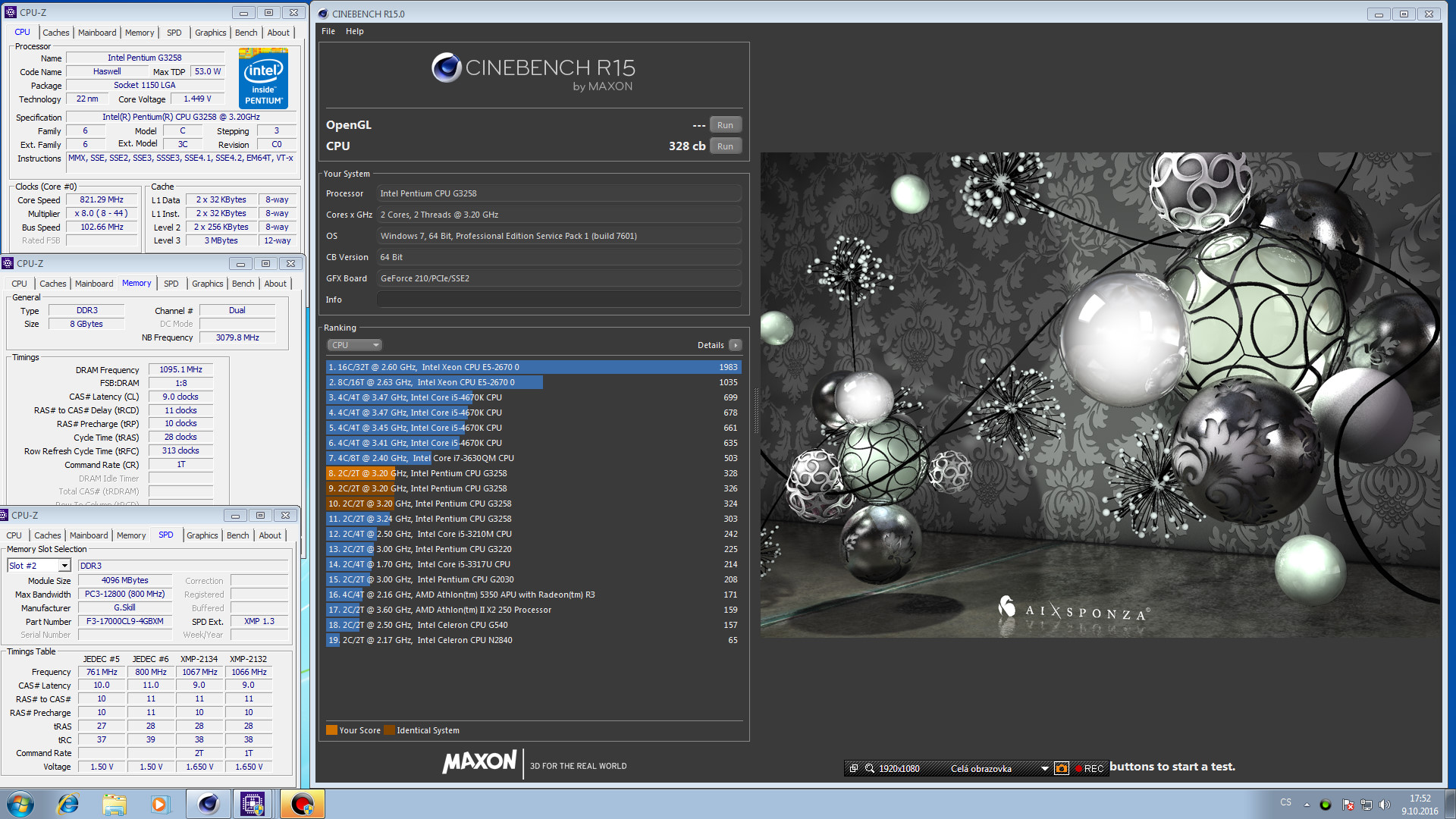Run the CPU benchmark

click(725, 146)
